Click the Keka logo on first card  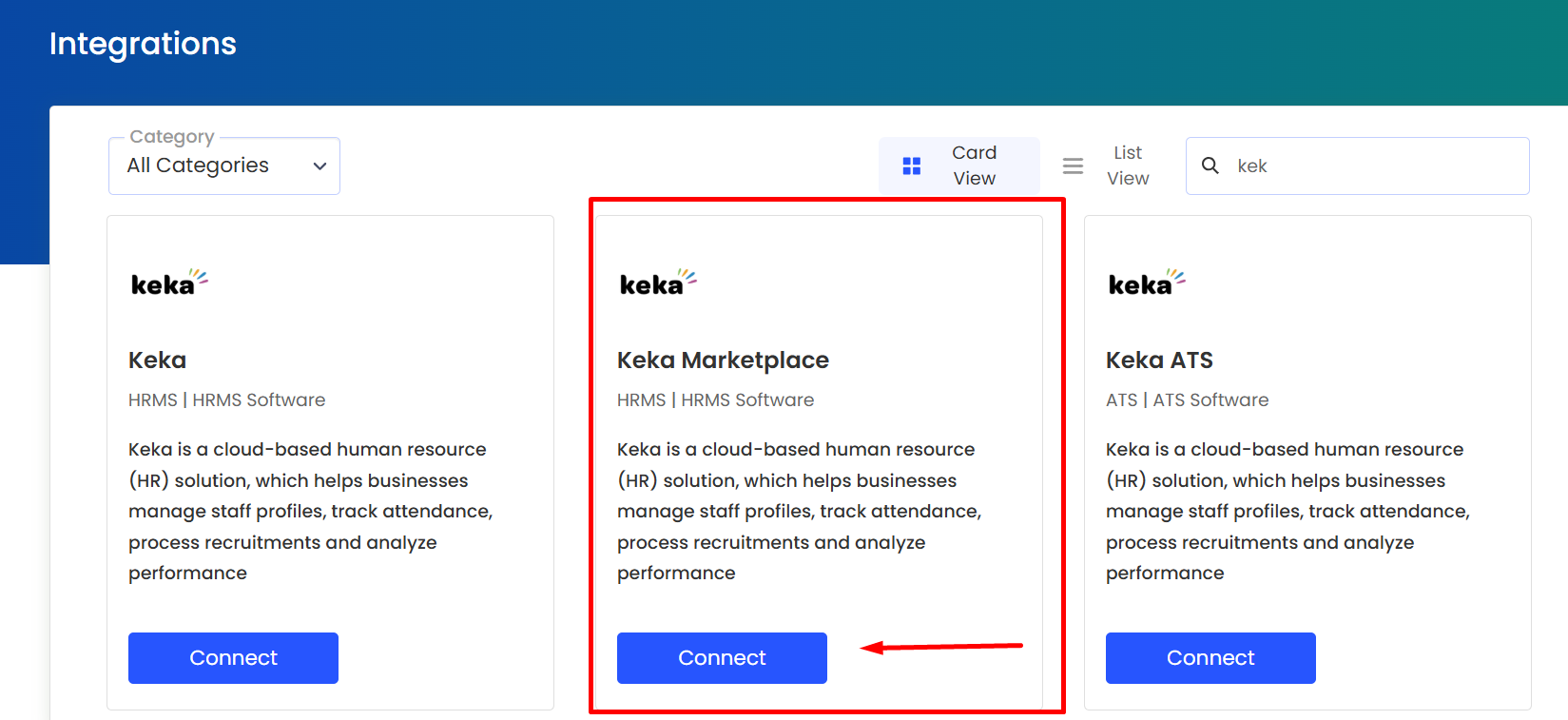click(x=169, y=282)
